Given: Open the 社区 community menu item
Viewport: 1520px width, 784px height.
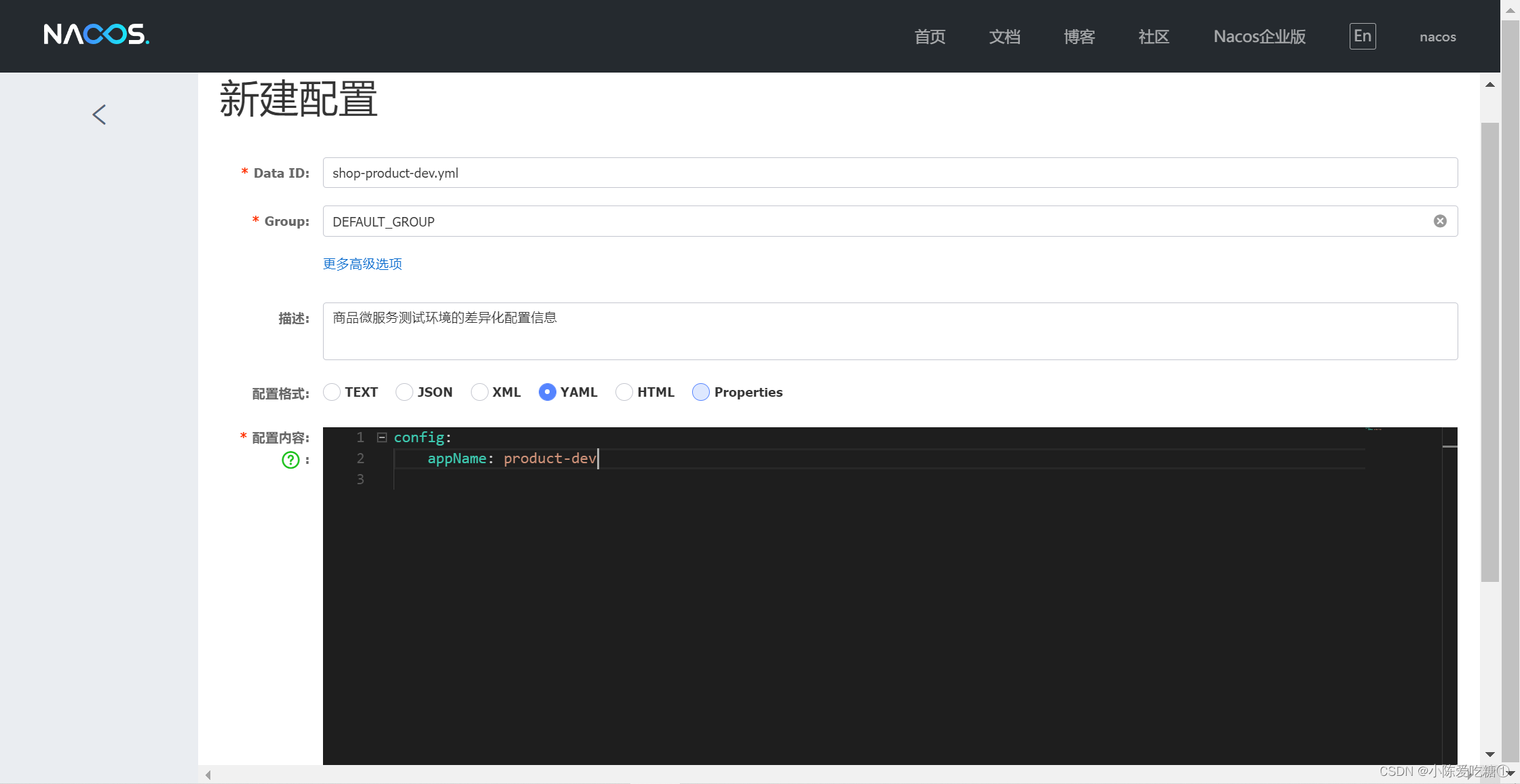Looking at the screenshot, I should [x=1154, y=37].
